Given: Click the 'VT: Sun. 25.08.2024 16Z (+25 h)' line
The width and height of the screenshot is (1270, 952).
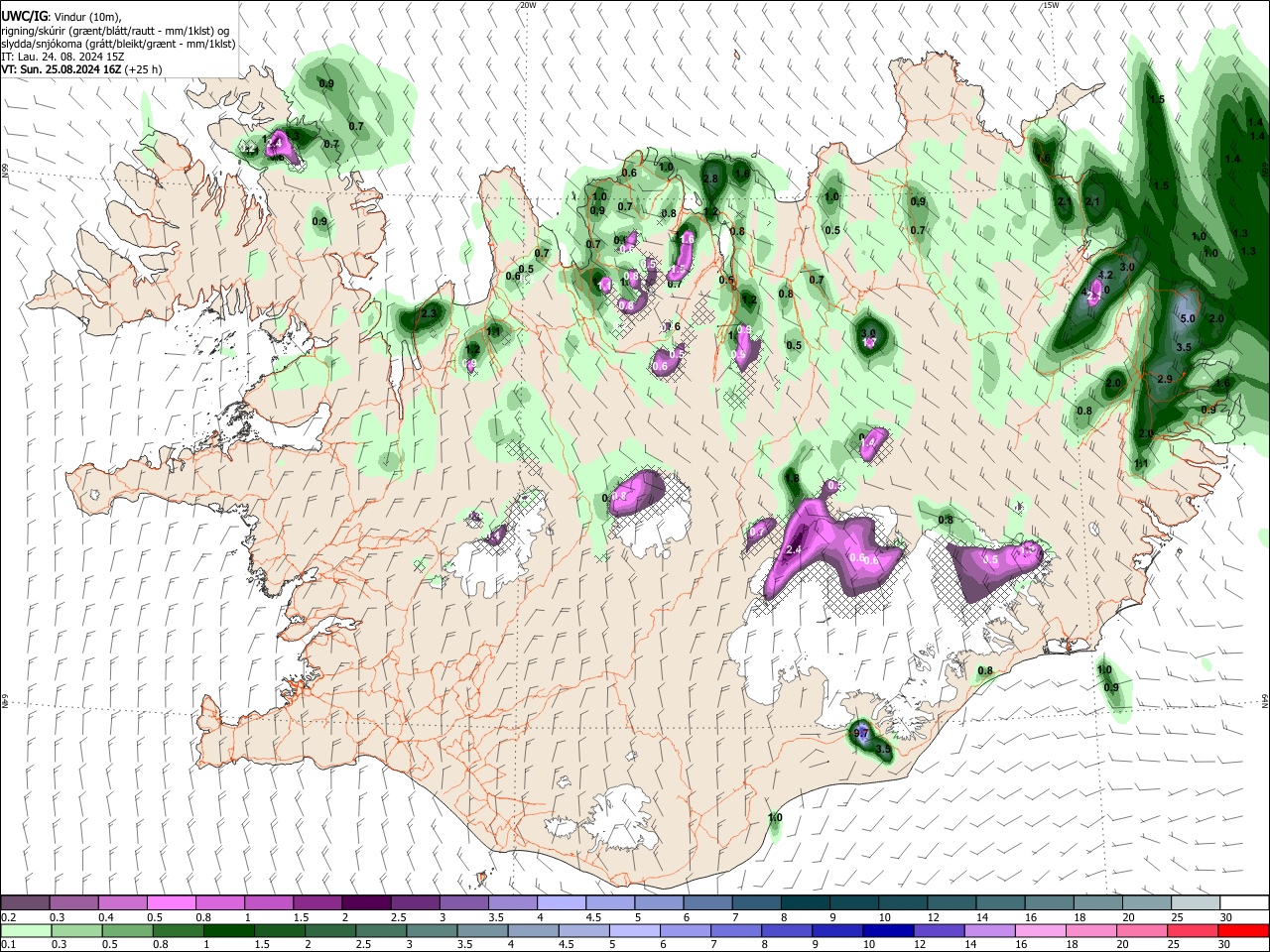Looking at the screenshot, I should [81, 69].
